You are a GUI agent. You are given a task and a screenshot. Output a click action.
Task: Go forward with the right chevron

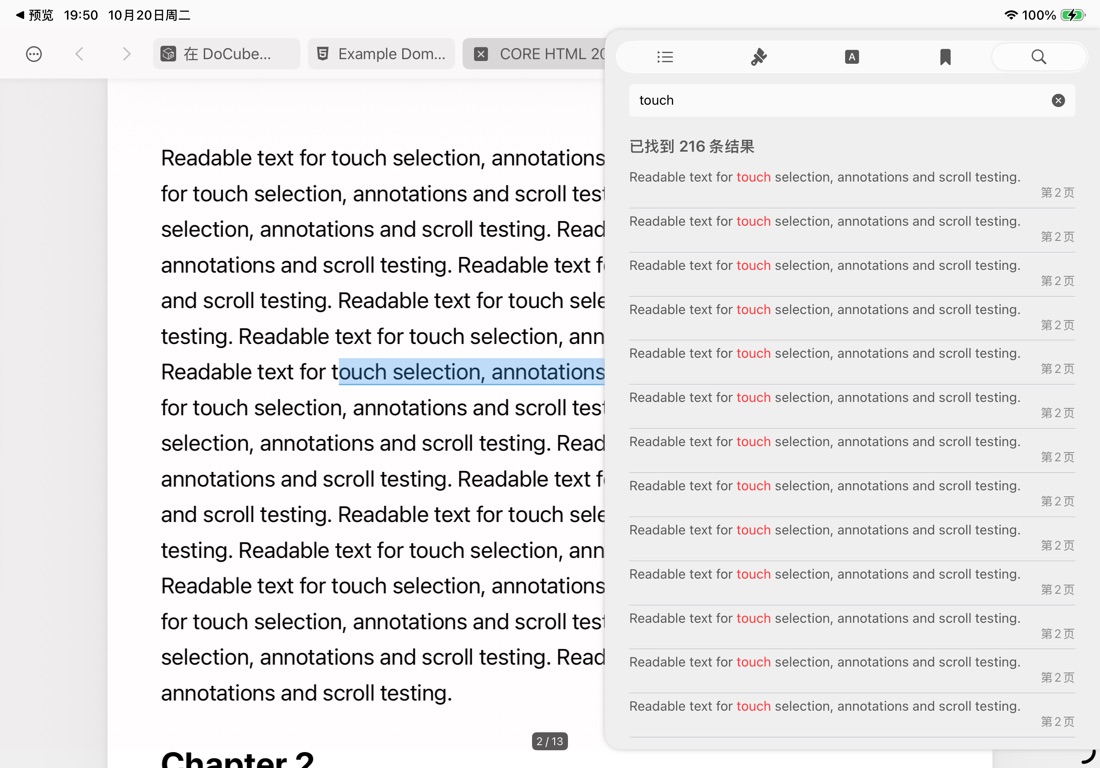coord(126,54)
